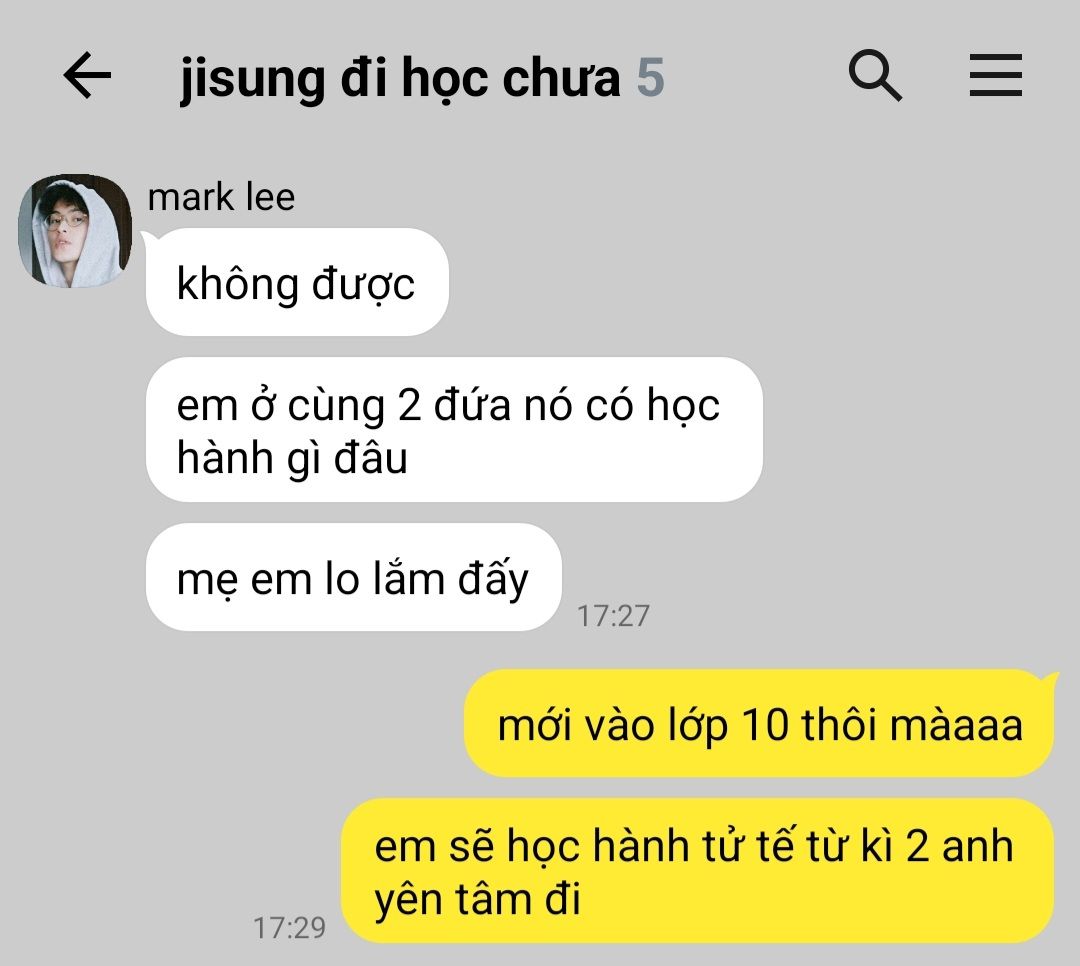Tap the chat title jisung đi học chưa
The height and width of the screenshot is (966, 1080).
click(400, 79)
